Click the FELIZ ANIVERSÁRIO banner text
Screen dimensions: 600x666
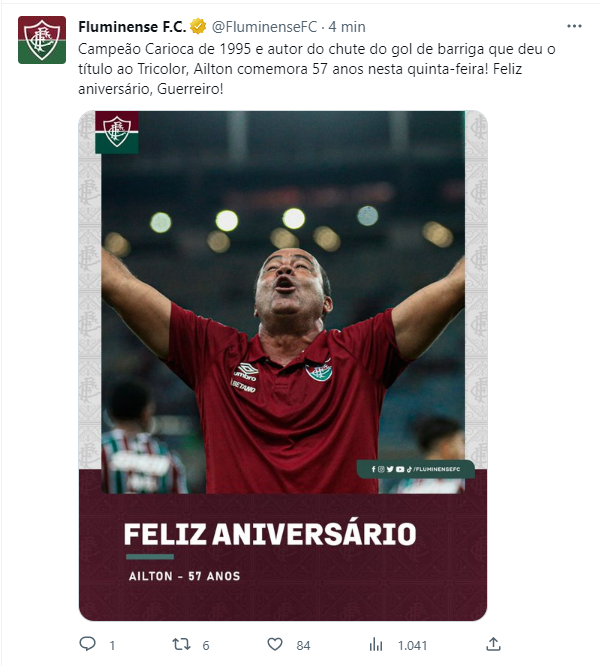click(270, 534)
